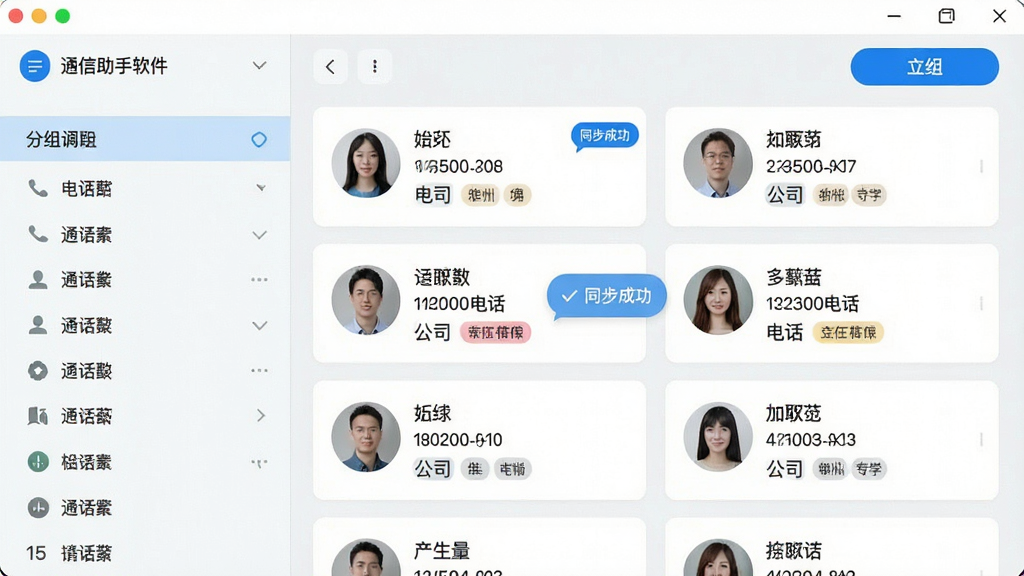Click the contact name 接厥诘
Screen dimensions: 1024x576
pos(793,551)
